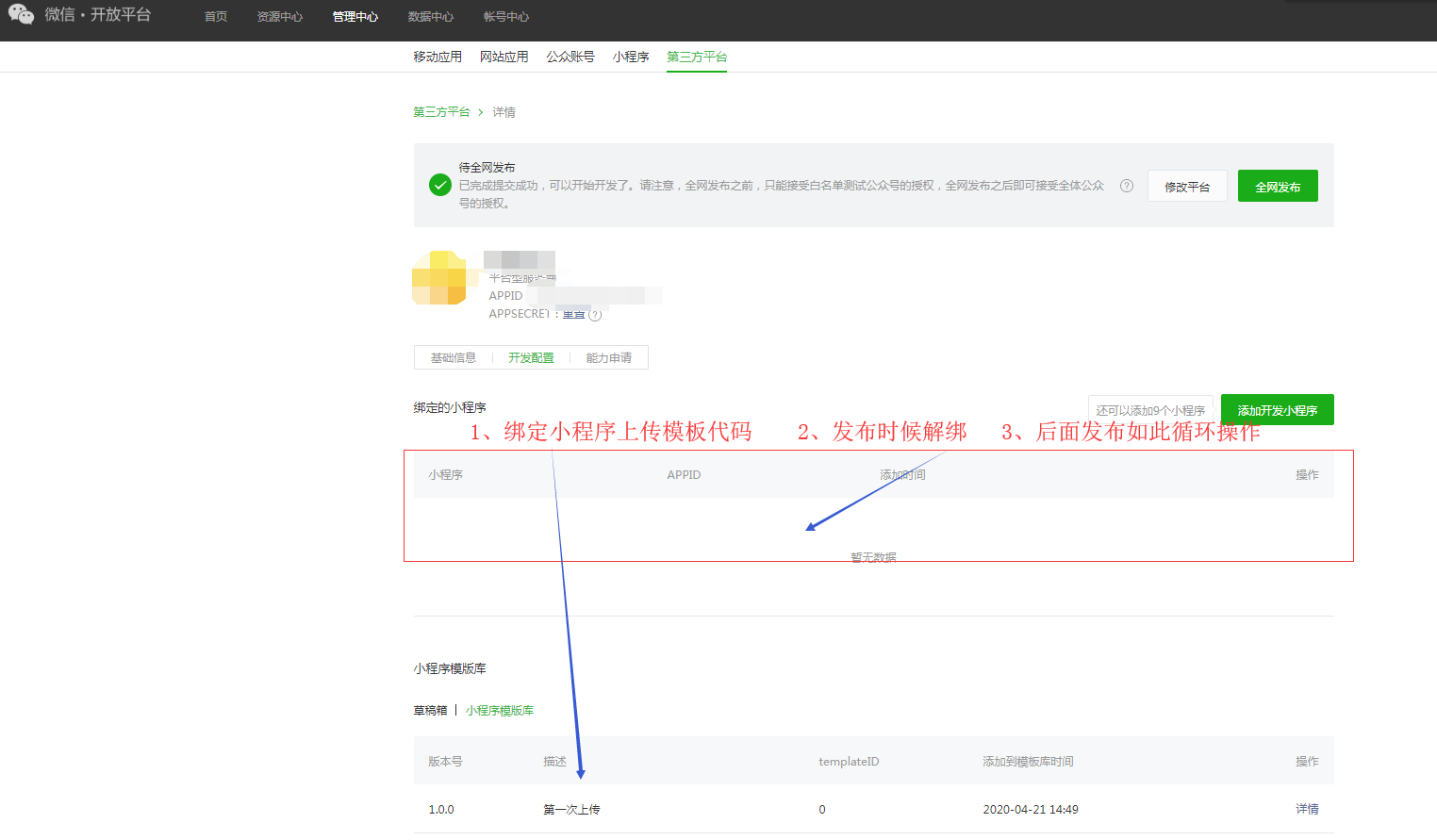Click the WeChat Open Platform logo

79,15
